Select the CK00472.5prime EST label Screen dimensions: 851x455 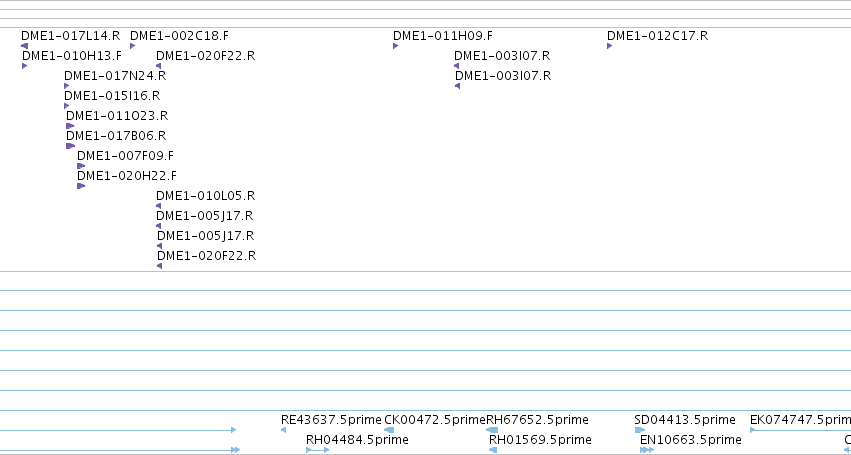[x=435, y=420]
